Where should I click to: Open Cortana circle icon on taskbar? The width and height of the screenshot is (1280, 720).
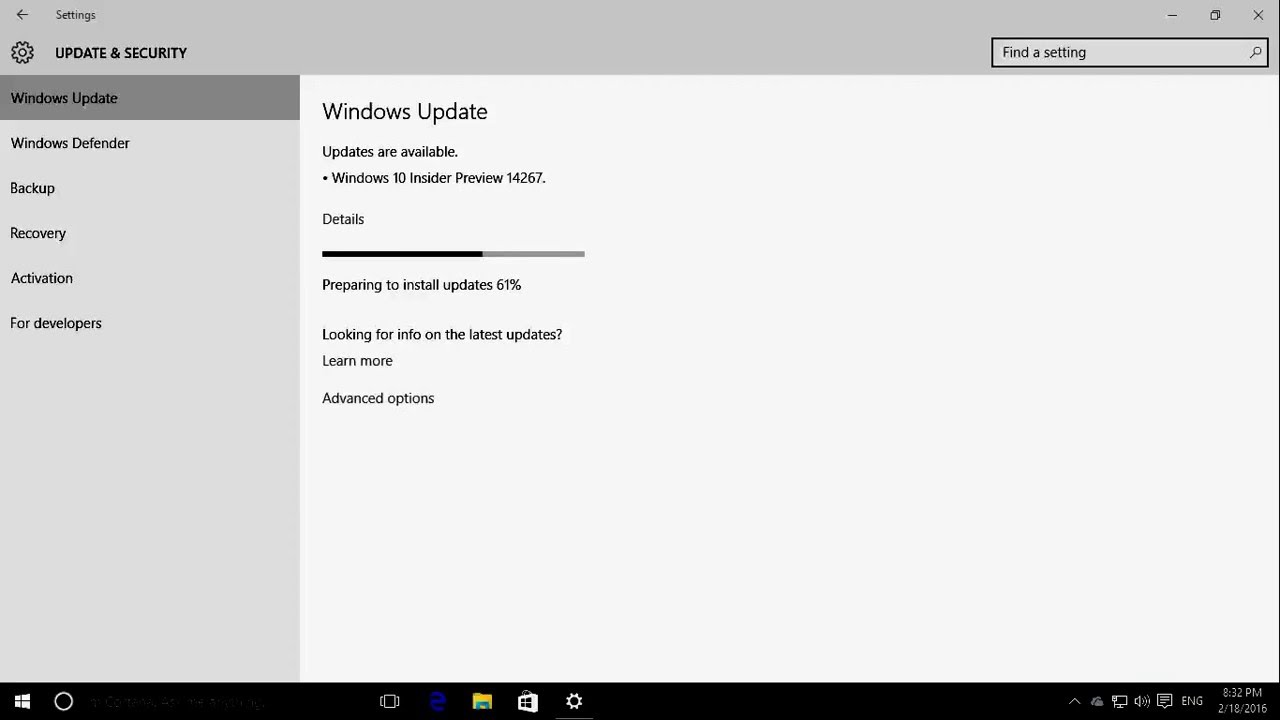63,701
